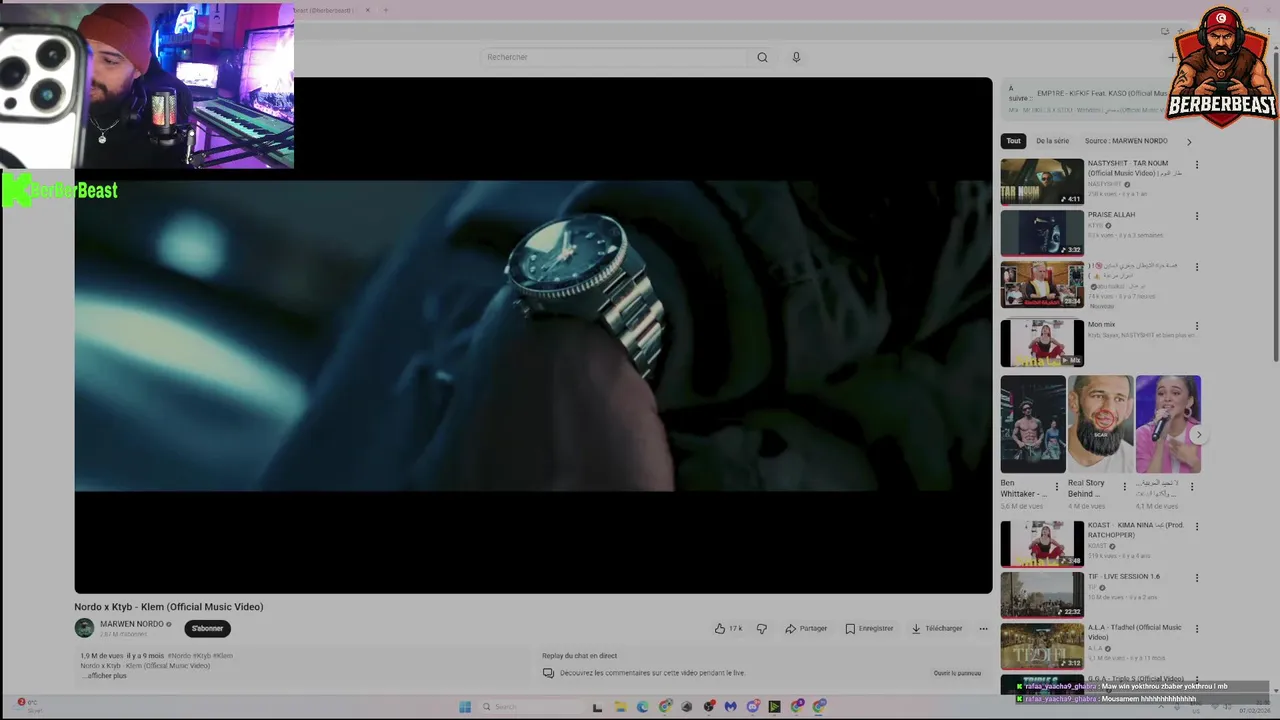
Task: Open options menu for PRAISE ALLAH video
Action: pos(1196,216)
